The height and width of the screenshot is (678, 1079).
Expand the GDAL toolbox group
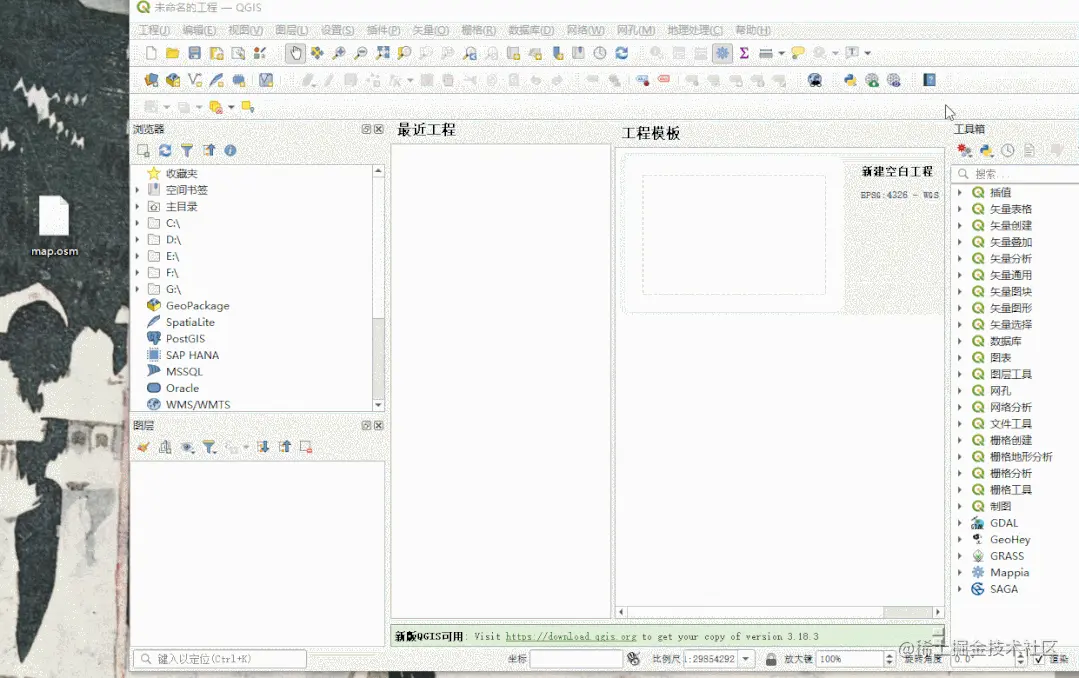point(960,522)
